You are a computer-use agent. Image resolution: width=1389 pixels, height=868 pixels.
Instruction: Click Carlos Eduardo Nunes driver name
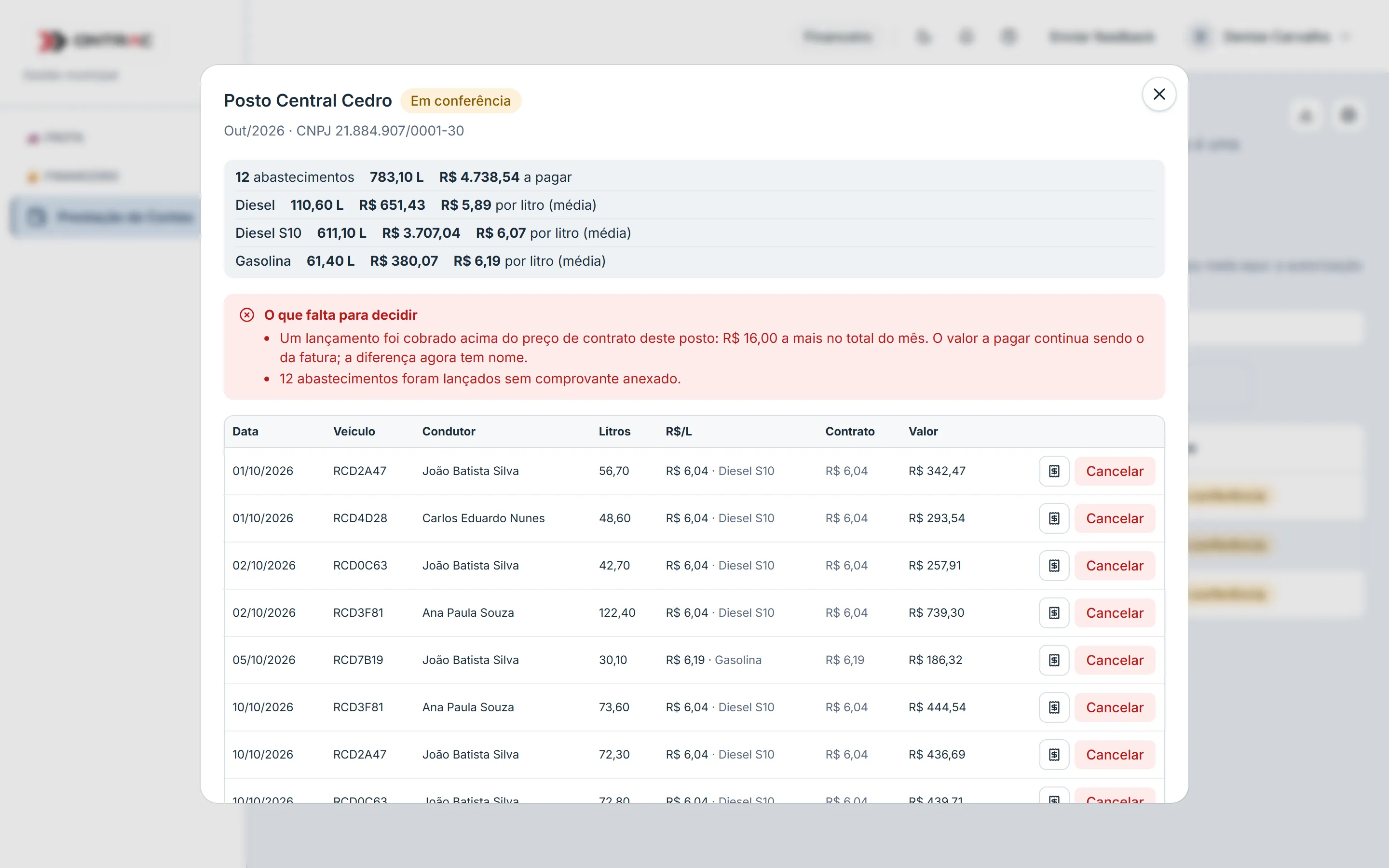(483, 518)
